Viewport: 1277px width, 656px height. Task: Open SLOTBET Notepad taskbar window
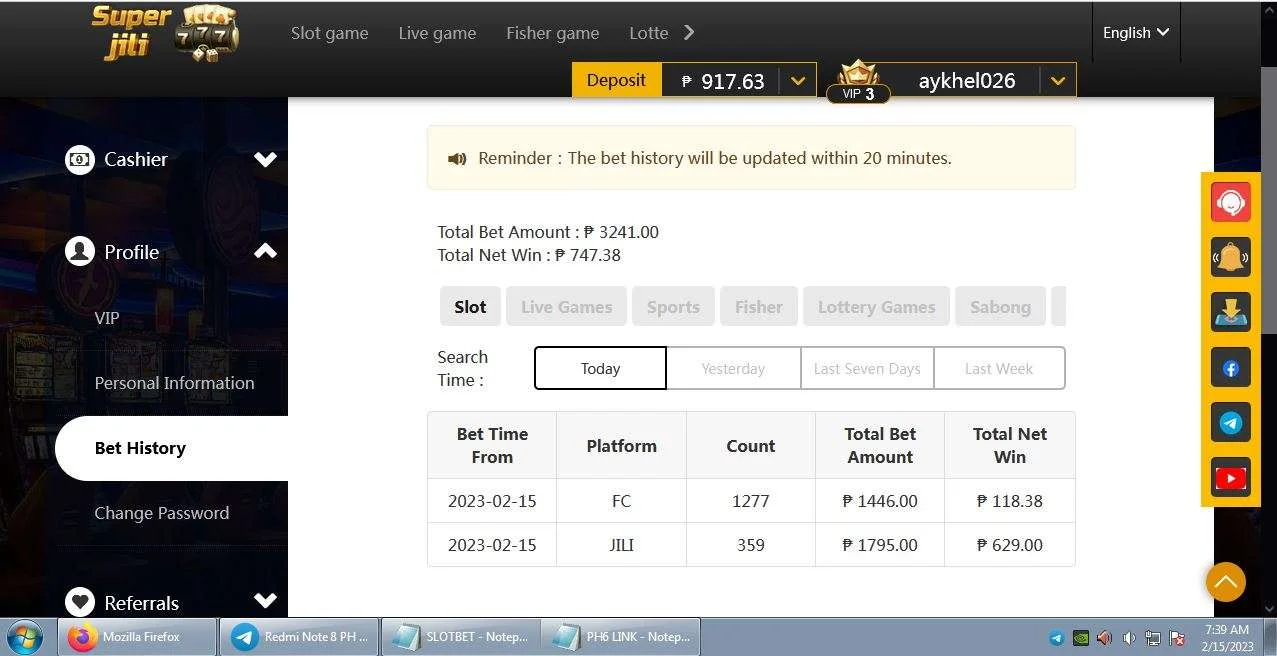pos(461,637)
